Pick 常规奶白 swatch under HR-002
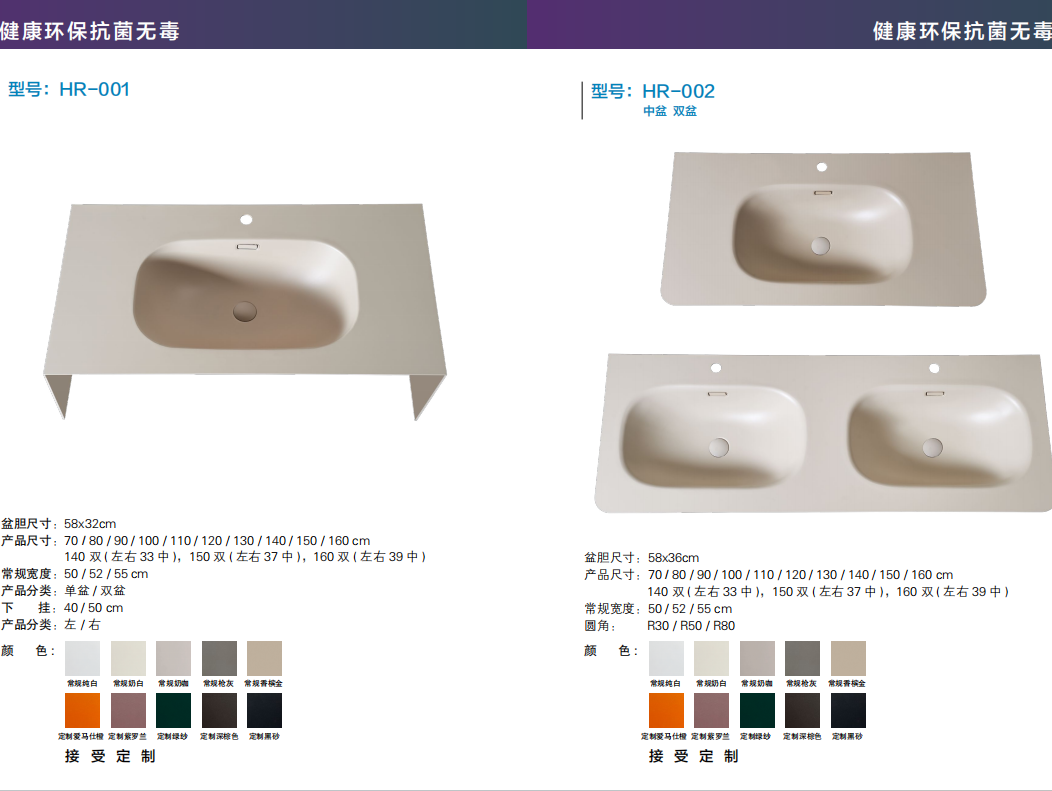The image size is (1052, 791). pyautogui.click(x=712, y=658)
